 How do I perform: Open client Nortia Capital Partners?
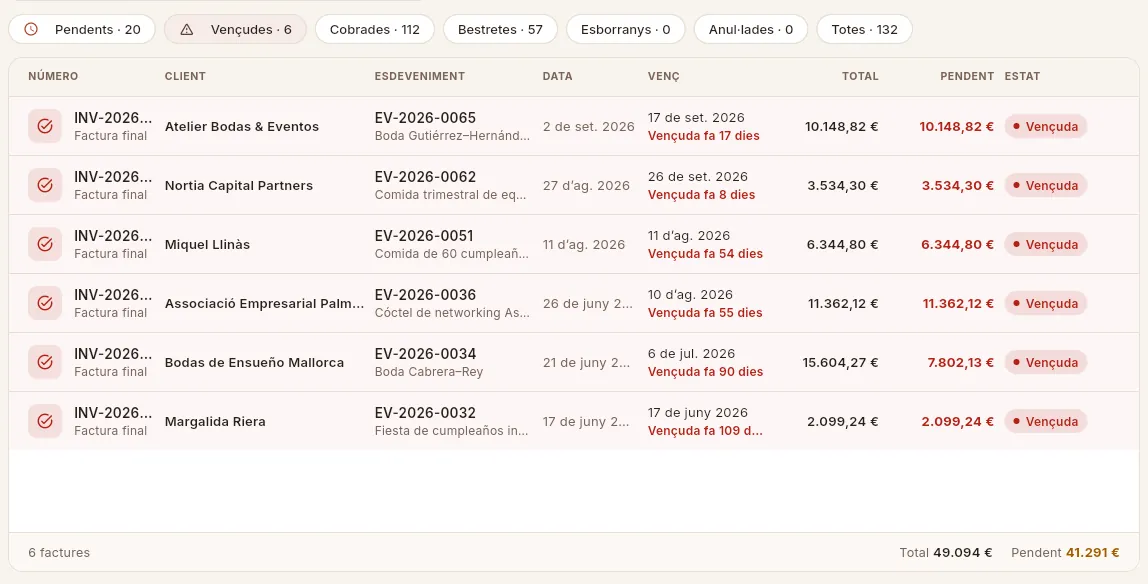coord(239,186)
